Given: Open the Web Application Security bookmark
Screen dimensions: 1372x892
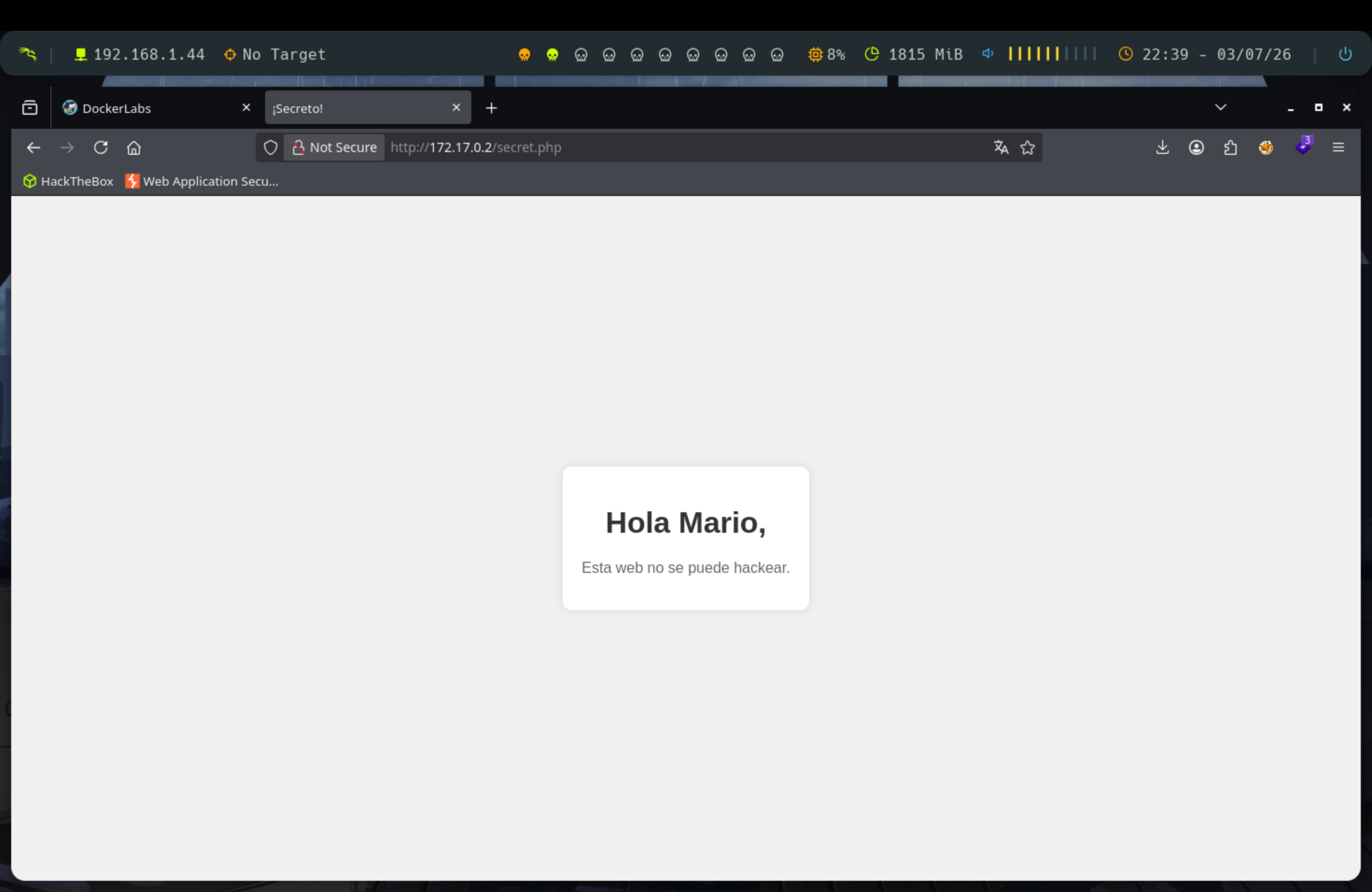Looking at the screenshot, I should coord(202,181).
